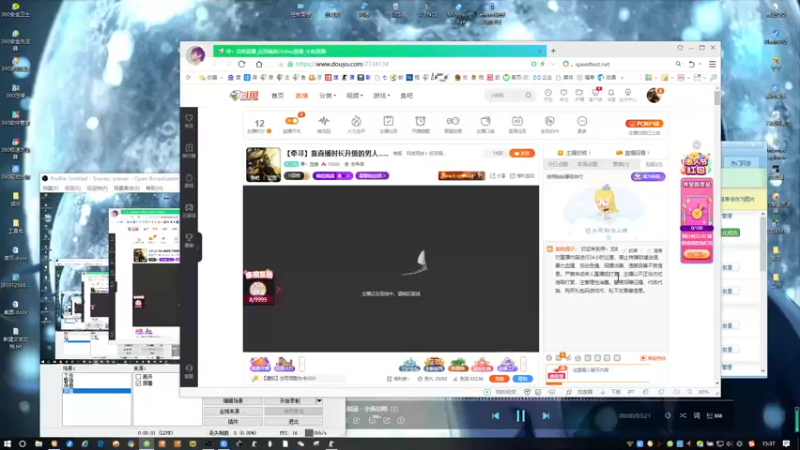
Task: Open the emoji picker icon above chat input
Action: coord(549,358)
